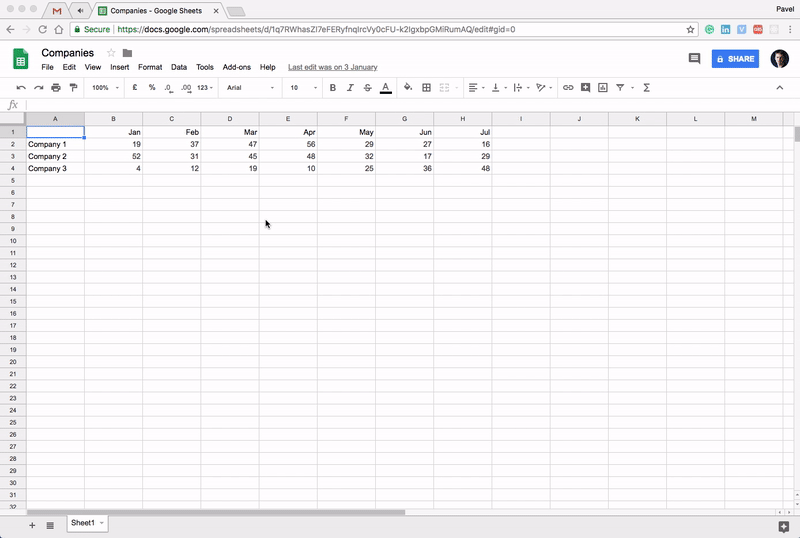Open the browser menu three dots
800x538 pixels.
point(790,30)
